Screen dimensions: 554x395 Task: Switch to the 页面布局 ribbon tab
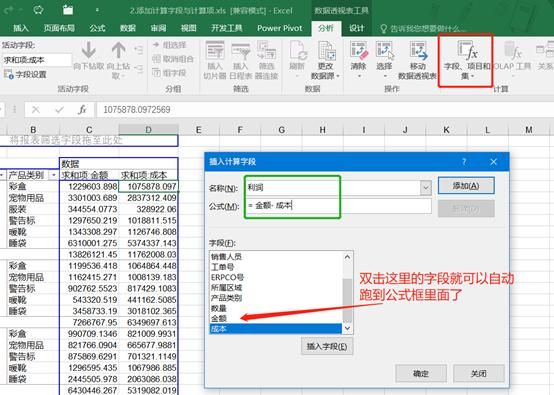pyautogui.click(x=59, y=28)
